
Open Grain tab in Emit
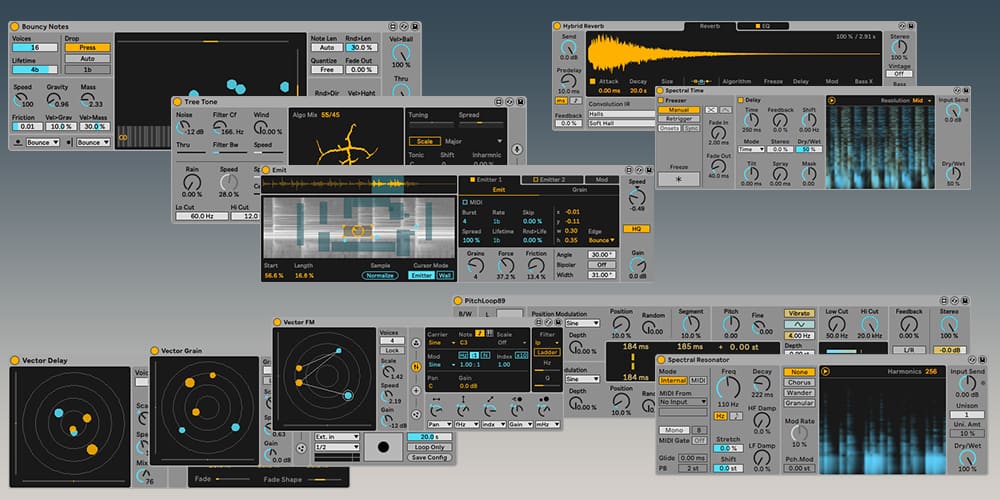pos(579,190)
